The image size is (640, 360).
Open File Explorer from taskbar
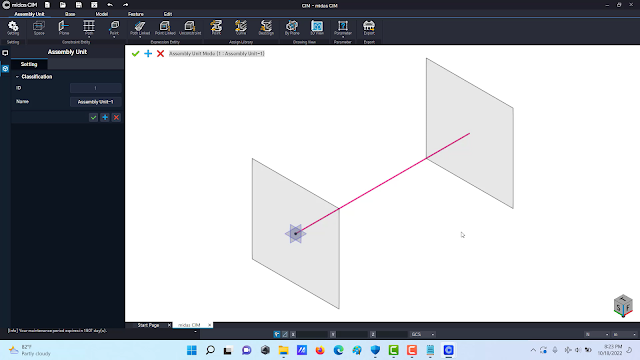283,350
